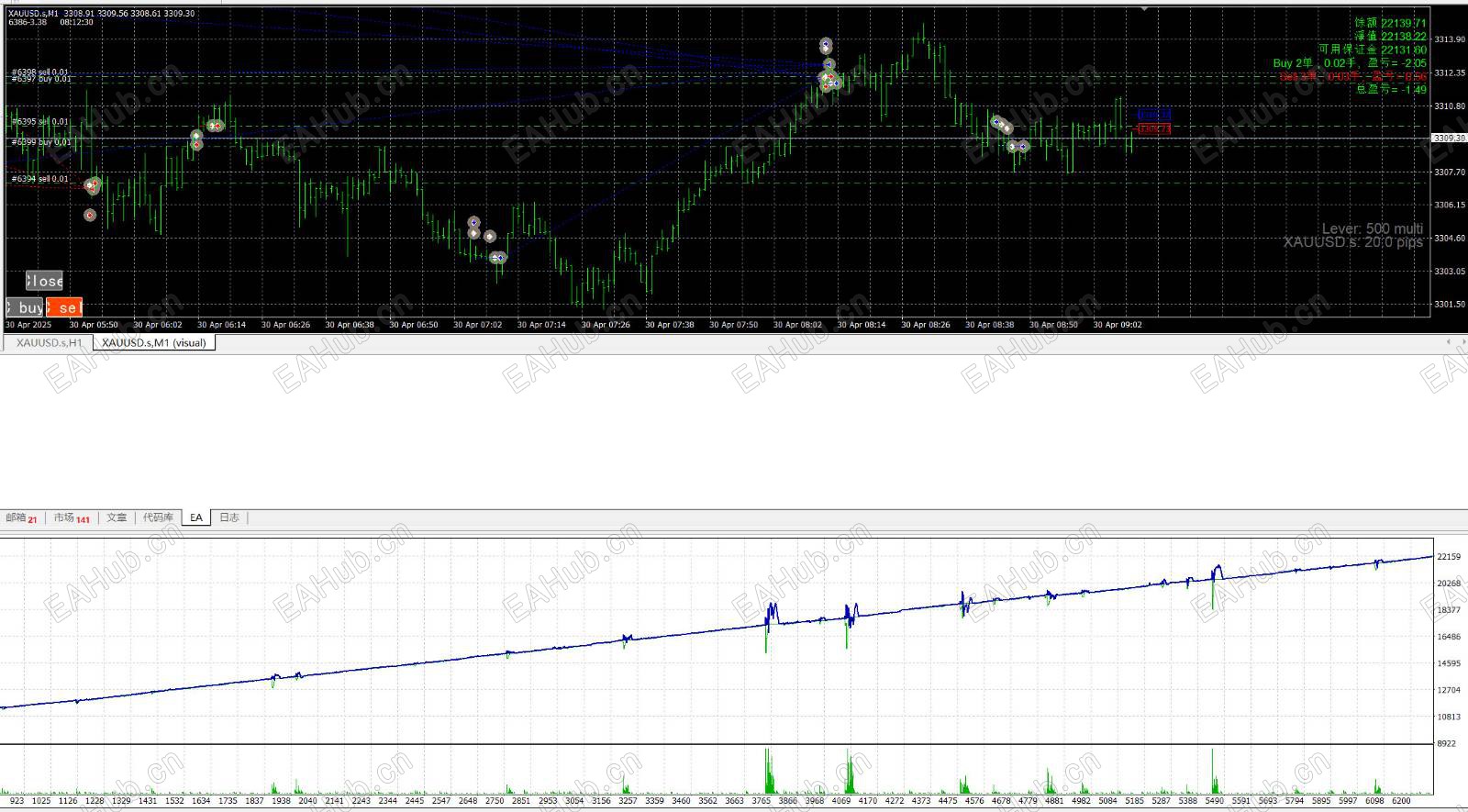Click the XAUUSD.s,M1 OHLC header text

pos(101,14)
